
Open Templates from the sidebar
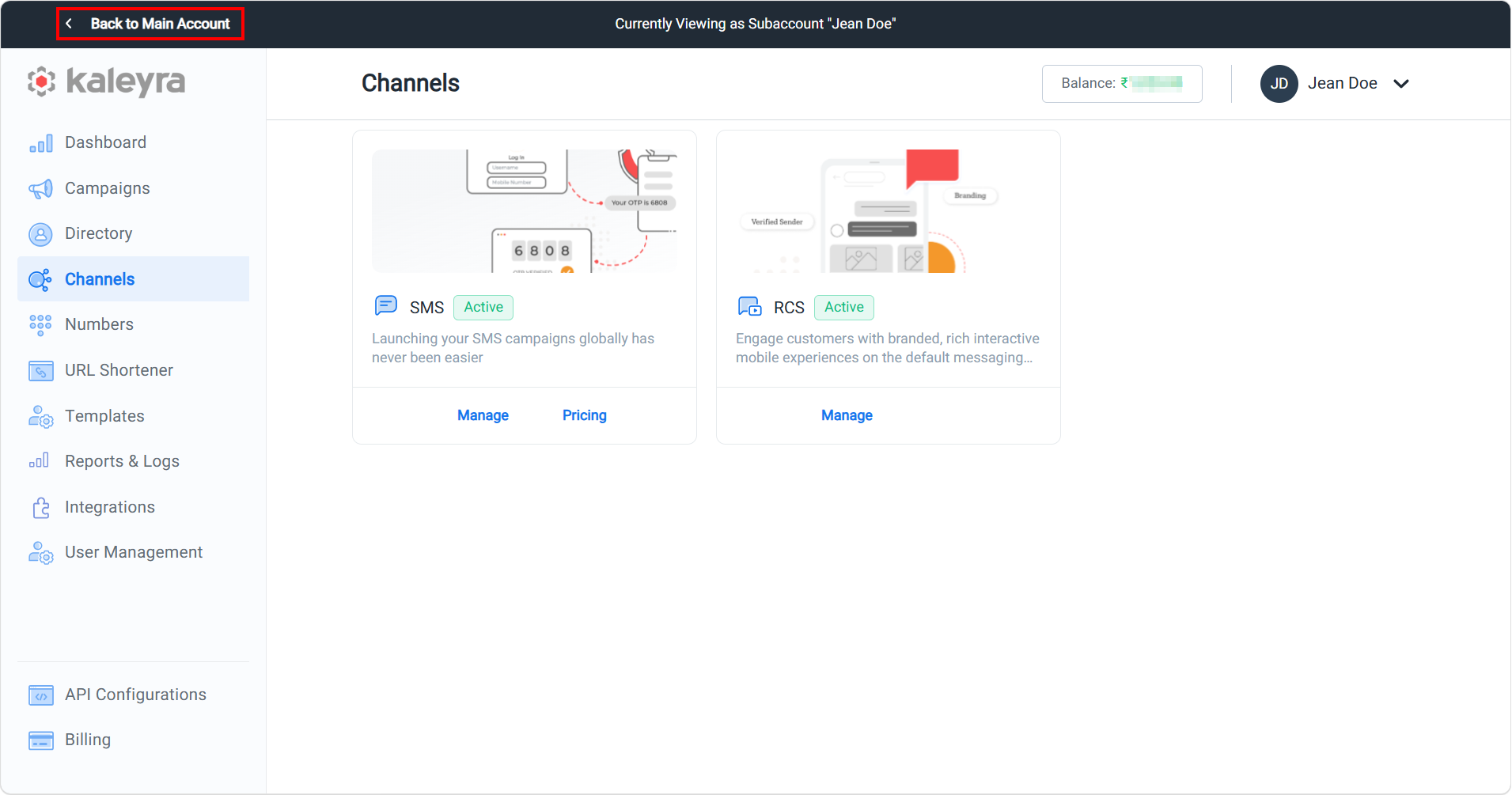tap(133, 416)
